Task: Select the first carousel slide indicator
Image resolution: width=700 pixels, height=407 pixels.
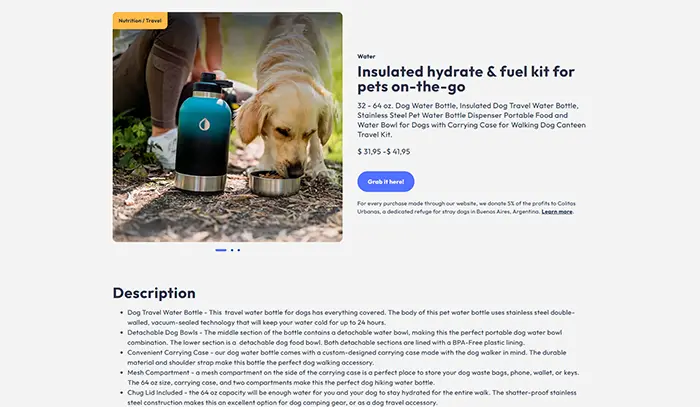Action: point(220,249)
